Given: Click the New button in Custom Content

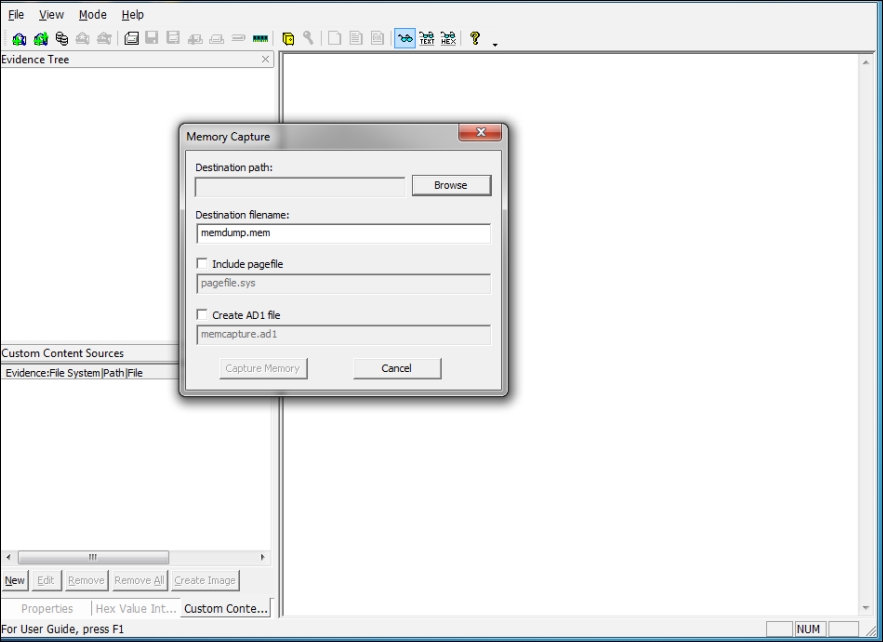Looking at the screenshot, I should pos(15,580).
